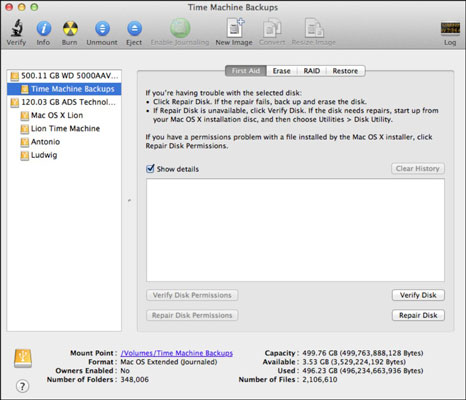Click the help question mark button

22,386
